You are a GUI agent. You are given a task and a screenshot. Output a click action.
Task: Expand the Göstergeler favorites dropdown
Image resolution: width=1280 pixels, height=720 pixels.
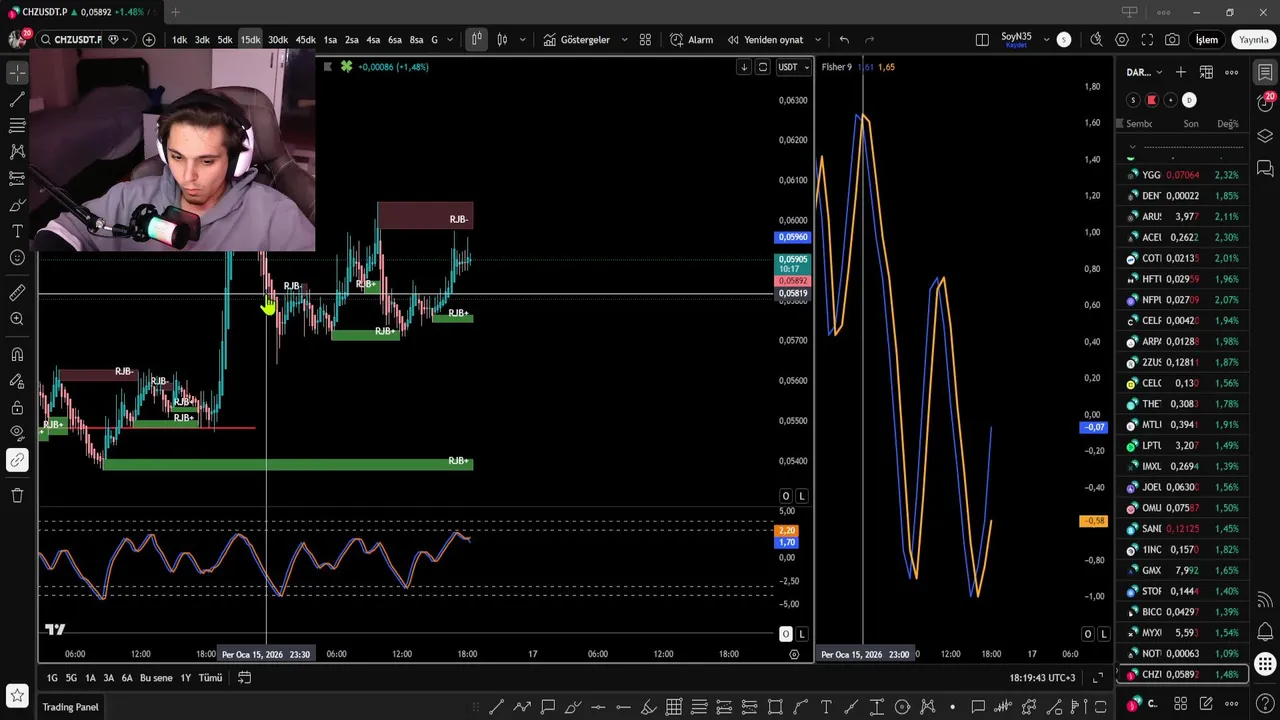(x=625, y=40)
